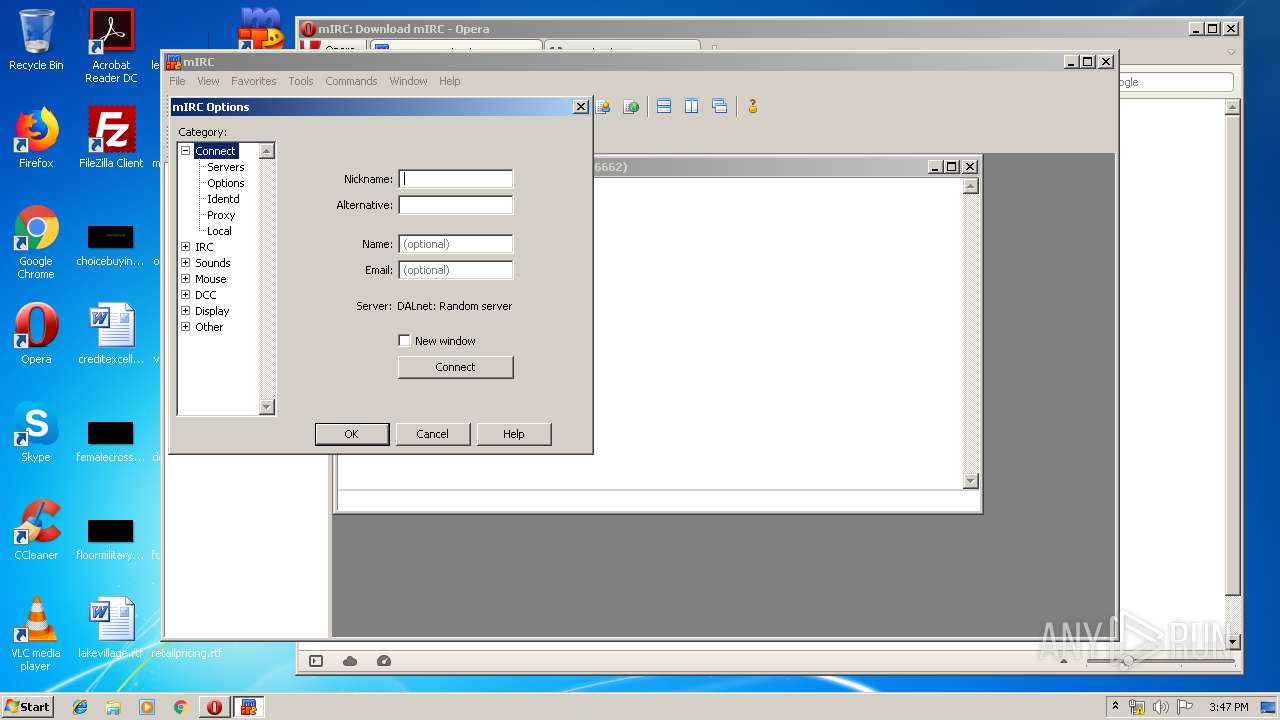Click Opera panel toggle icon at bottom
This screenshot has width=1280, height=720.
(x=316, y=661)
